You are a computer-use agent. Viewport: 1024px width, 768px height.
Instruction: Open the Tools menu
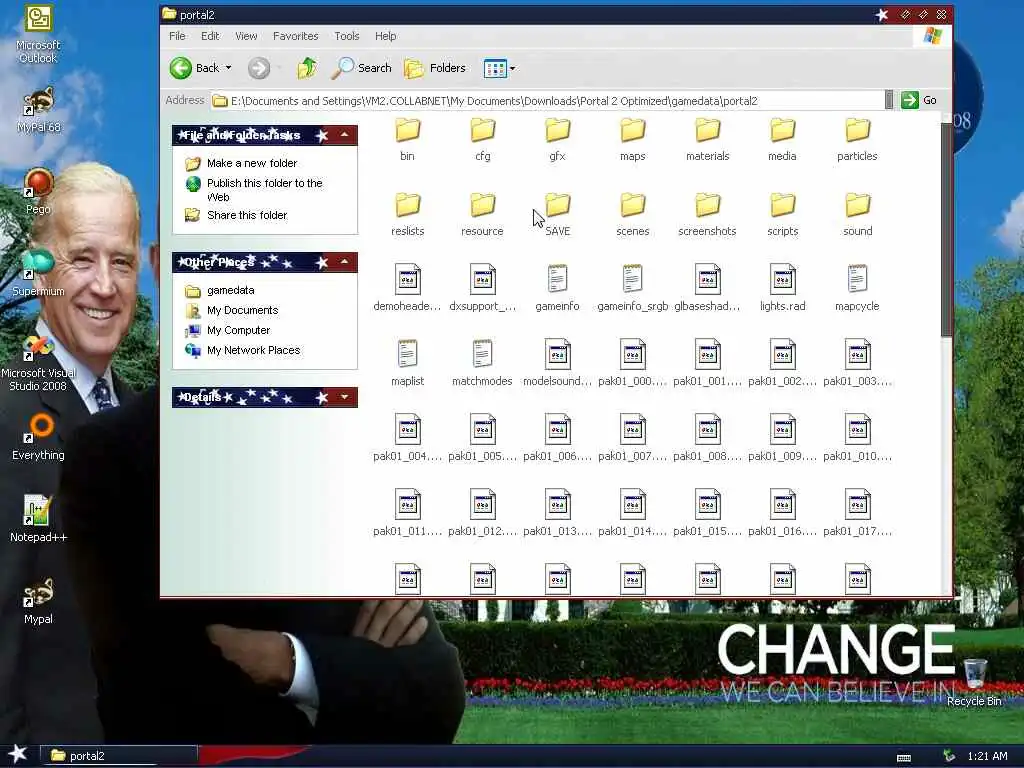click(347, 36)
